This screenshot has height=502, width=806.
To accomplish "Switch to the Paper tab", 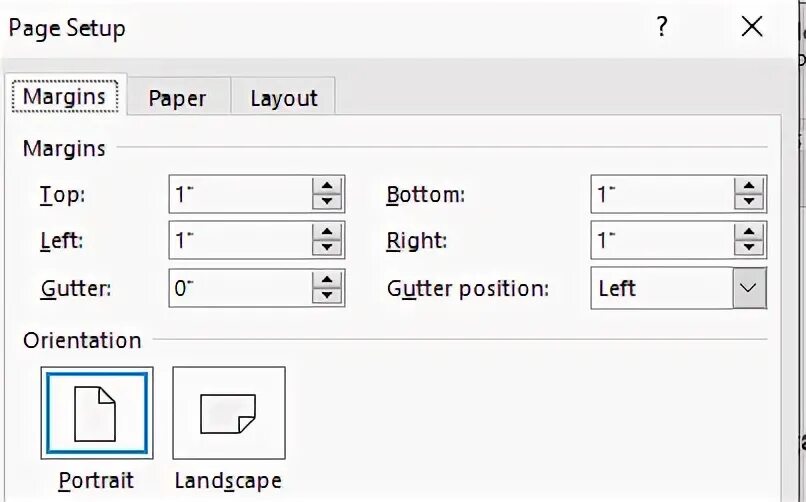I will tap(177, 98).
